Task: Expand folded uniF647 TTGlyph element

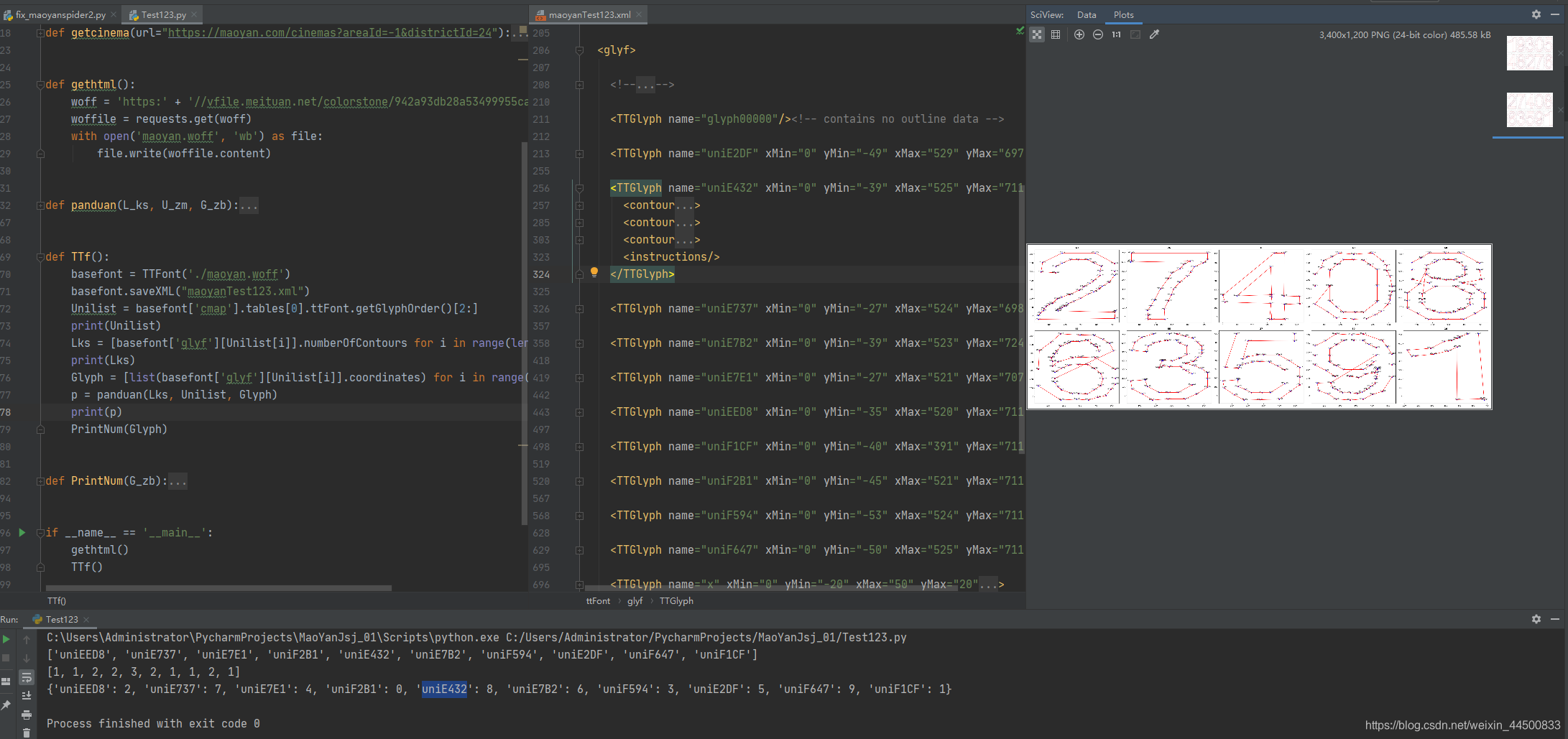Action: click(579, 550)
